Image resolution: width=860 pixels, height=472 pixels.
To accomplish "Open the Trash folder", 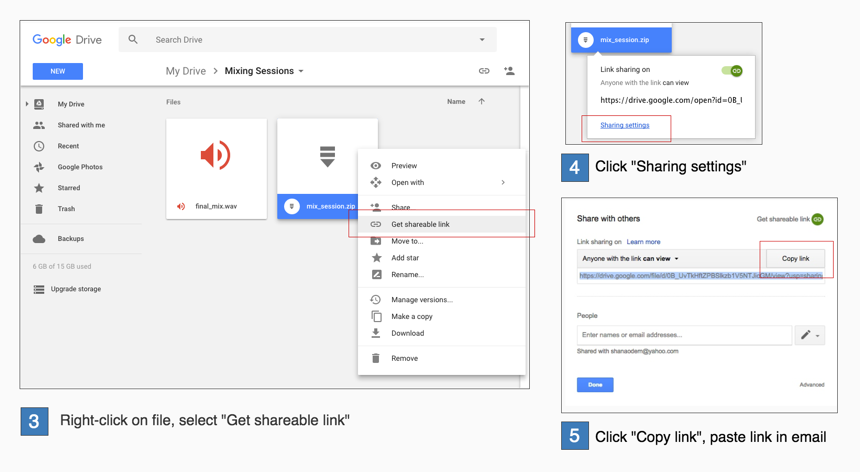I will tap(66, 209).
